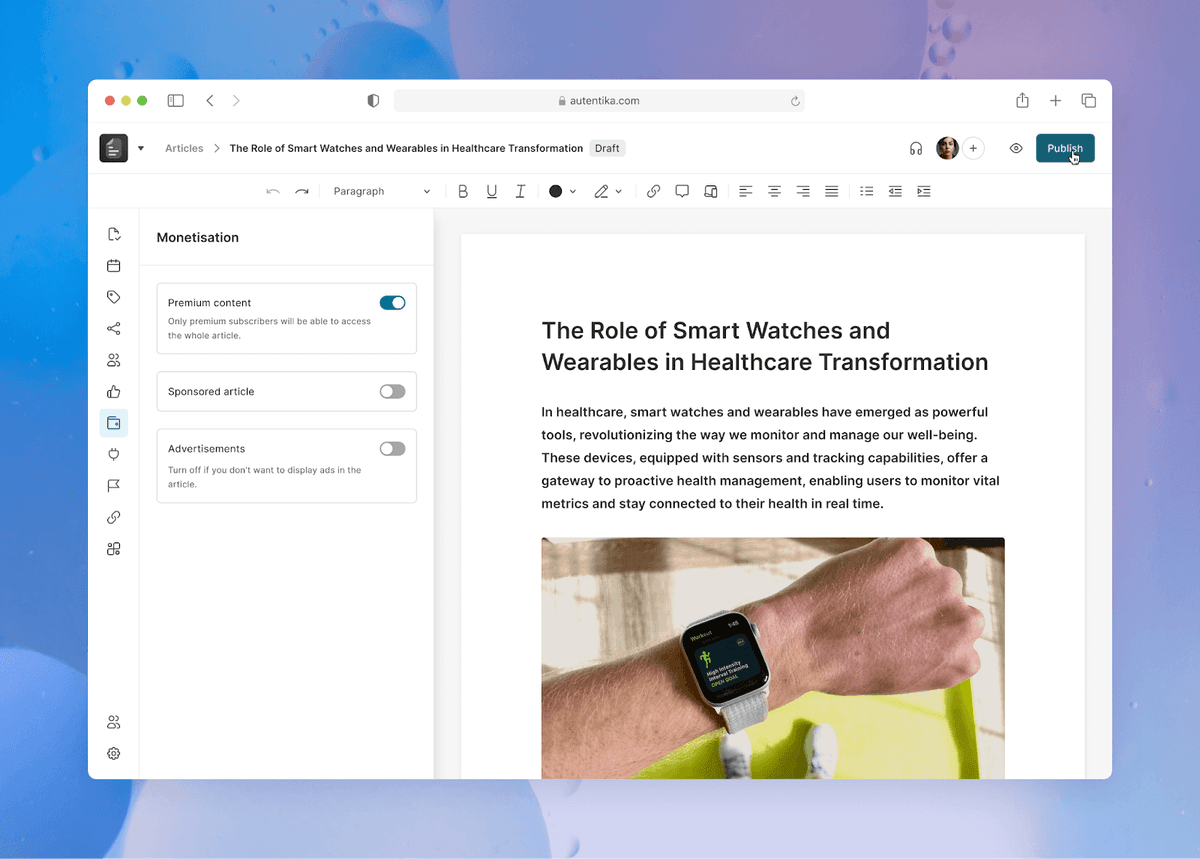Click the Articles breadcrumb

click(184, 148)
